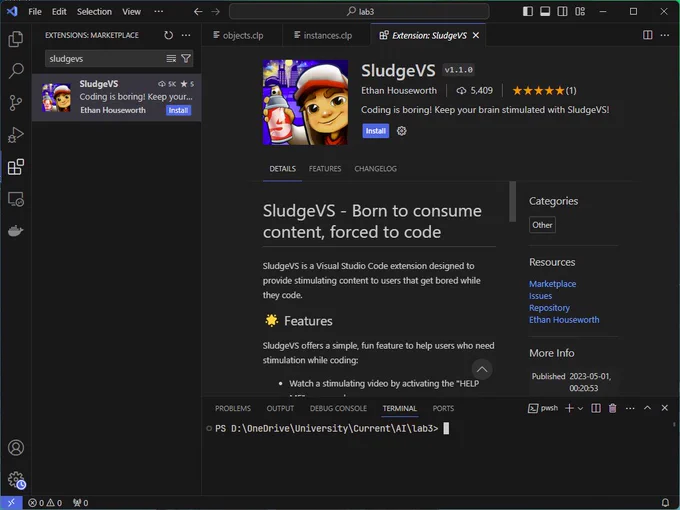Refresh the extensions marketplace list
The height and width of the screenshot is (510, 680).
click(168, 35)
